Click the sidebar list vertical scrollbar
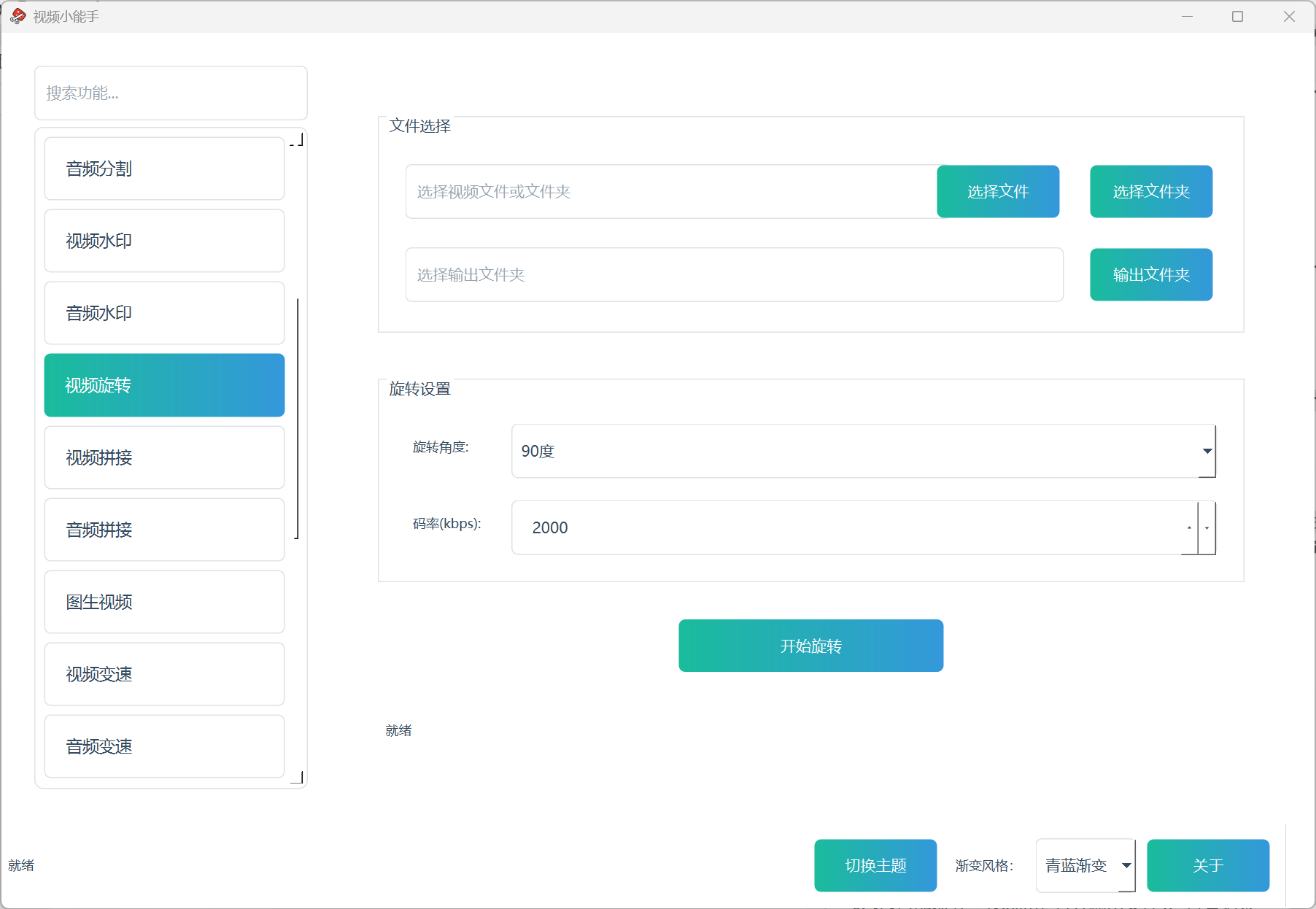 click(x=297, y=418)
